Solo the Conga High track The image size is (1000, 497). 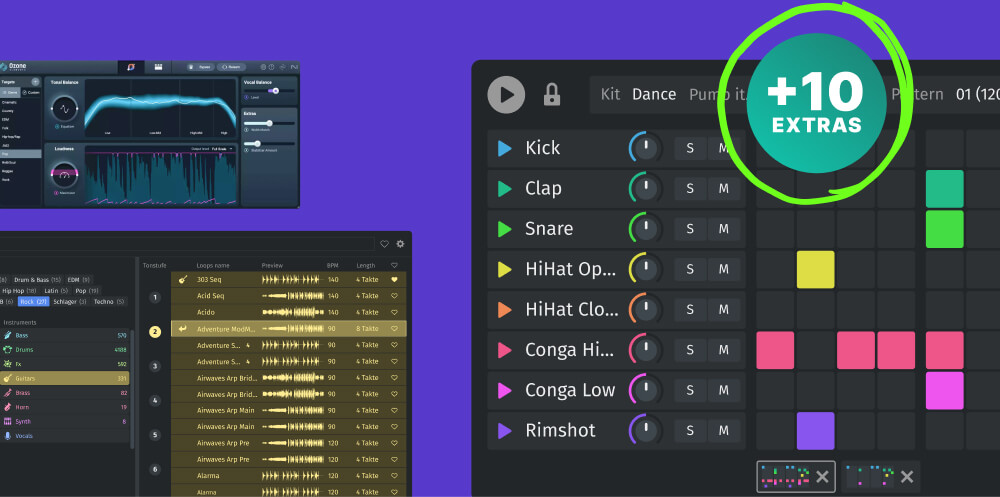(690, 350)
